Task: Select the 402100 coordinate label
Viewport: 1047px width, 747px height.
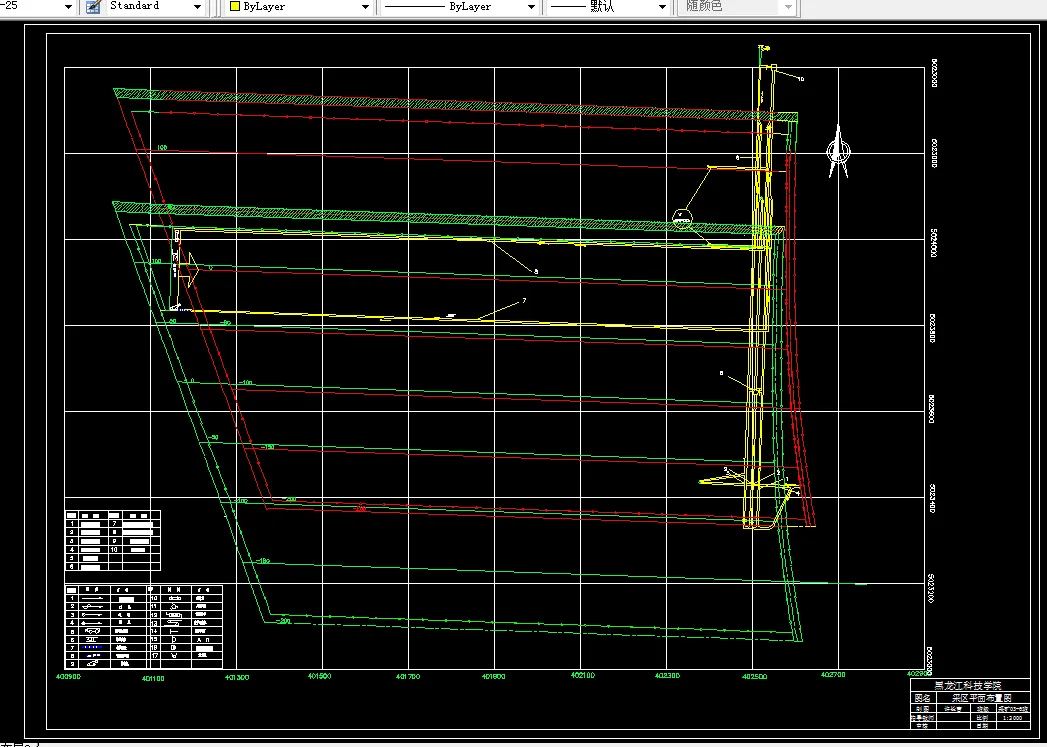Action: pos(581,676)
